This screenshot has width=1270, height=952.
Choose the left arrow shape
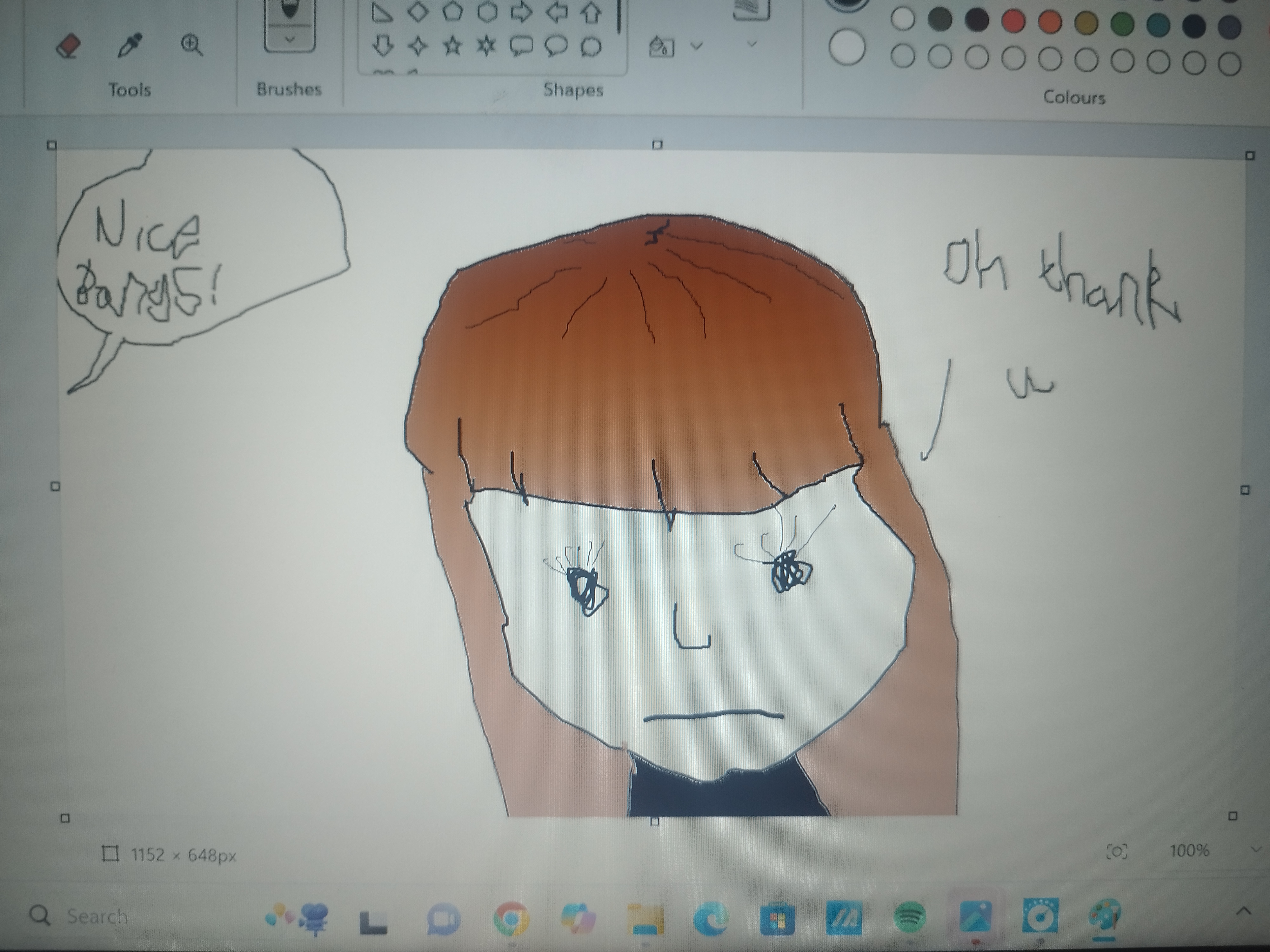[x=556, y=12]
